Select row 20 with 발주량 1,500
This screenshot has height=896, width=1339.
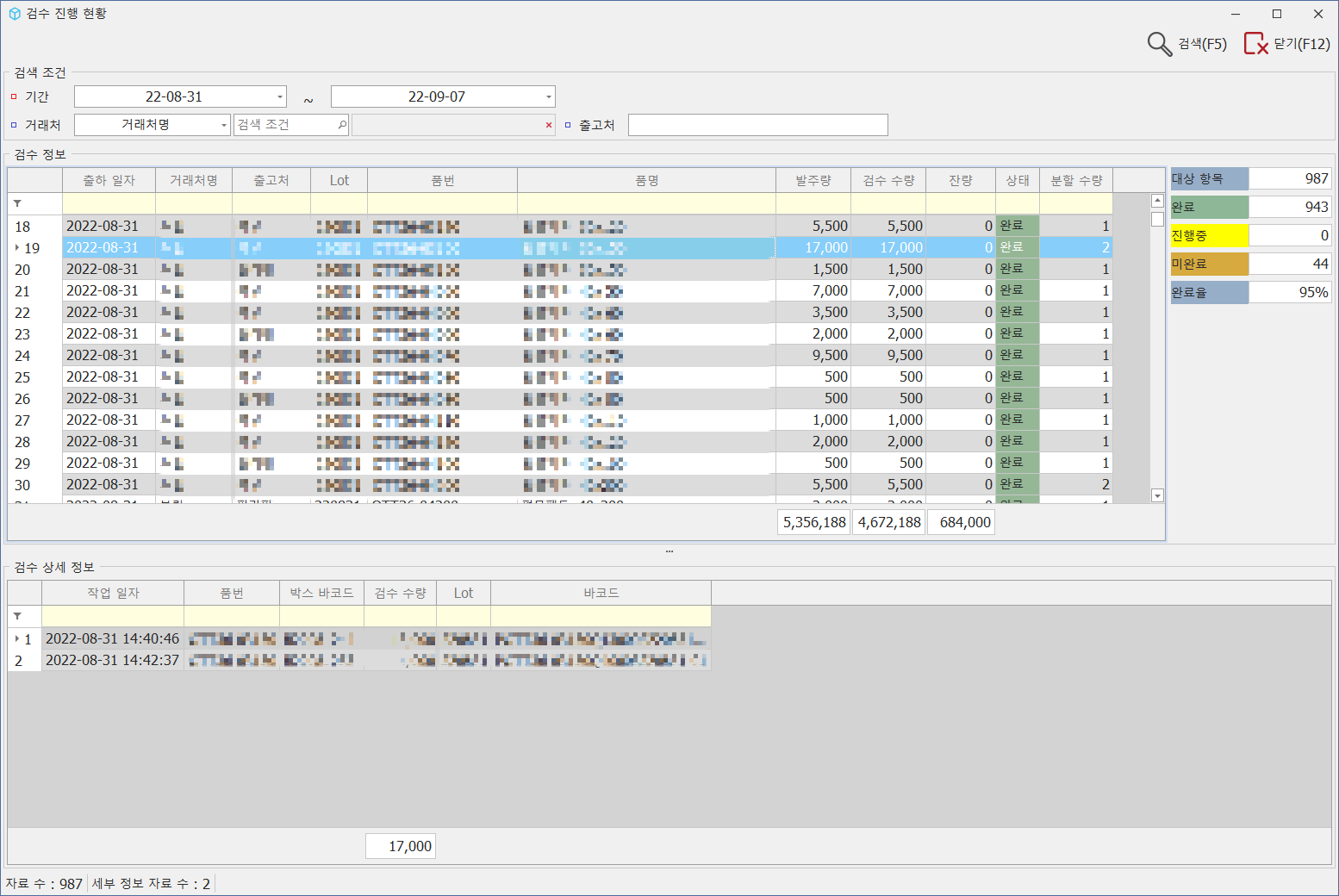(x=561, y=269)
